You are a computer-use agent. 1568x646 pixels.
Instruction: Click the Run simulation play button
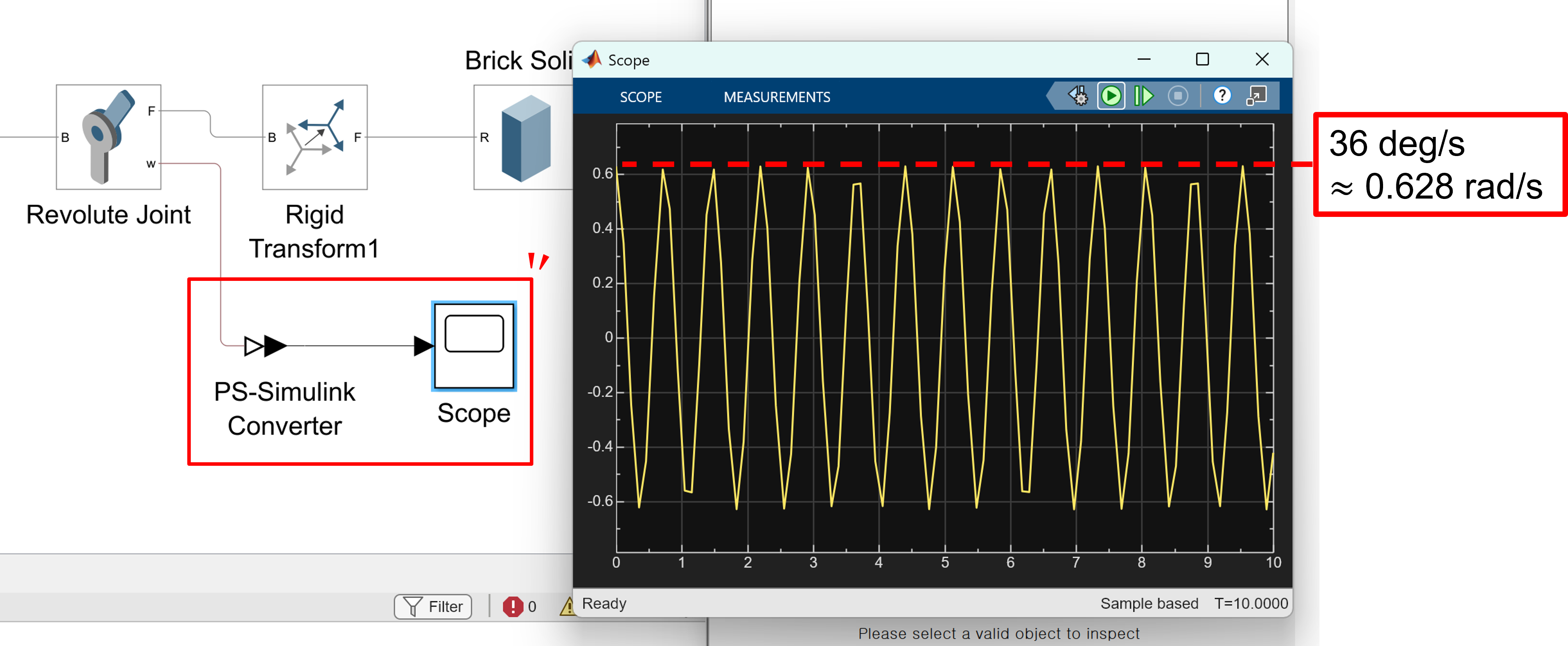pyautogui.click(x=1111, y=96)
